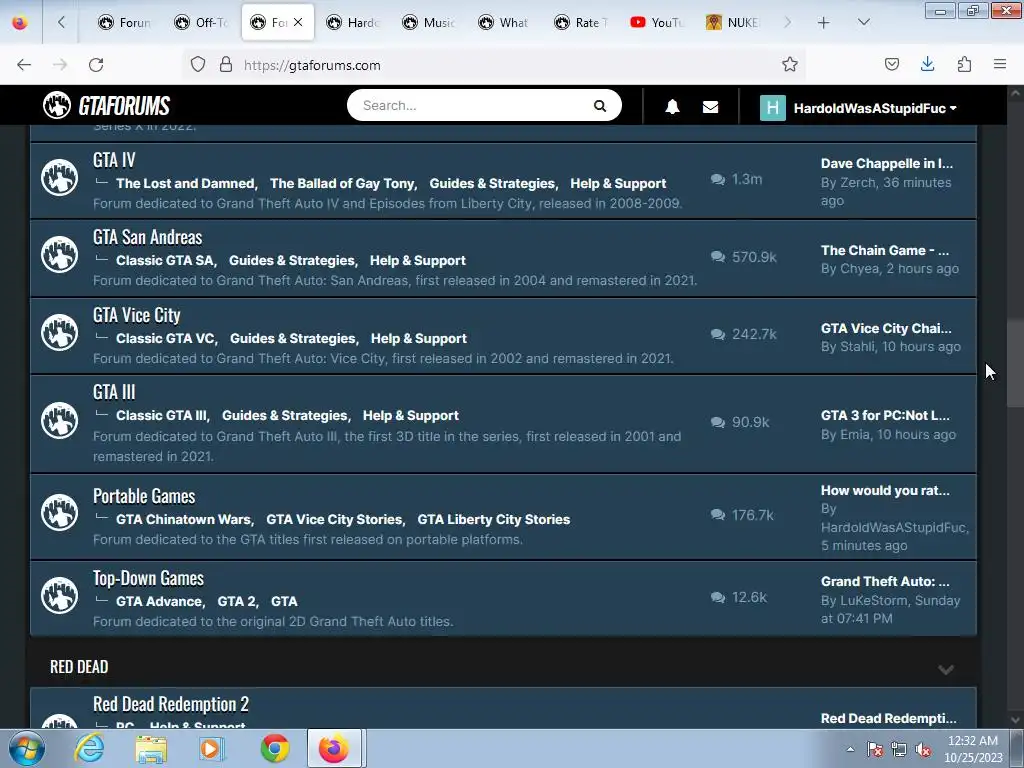Open latest topic 'The Chain Game - ...'
The width and height of the screenshot is (1024, 768).
click(x=884, y=250)
